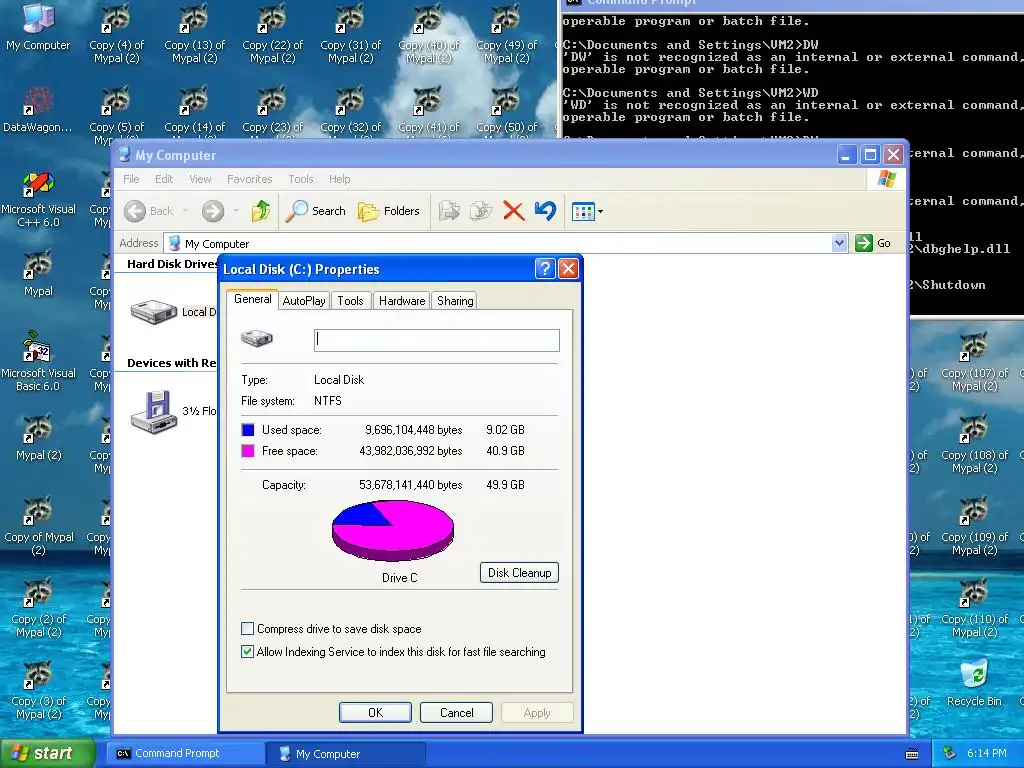1024x768 pixels.
Task: Enable Compress drive to save disk space
Action: click(x=248, y=629)
